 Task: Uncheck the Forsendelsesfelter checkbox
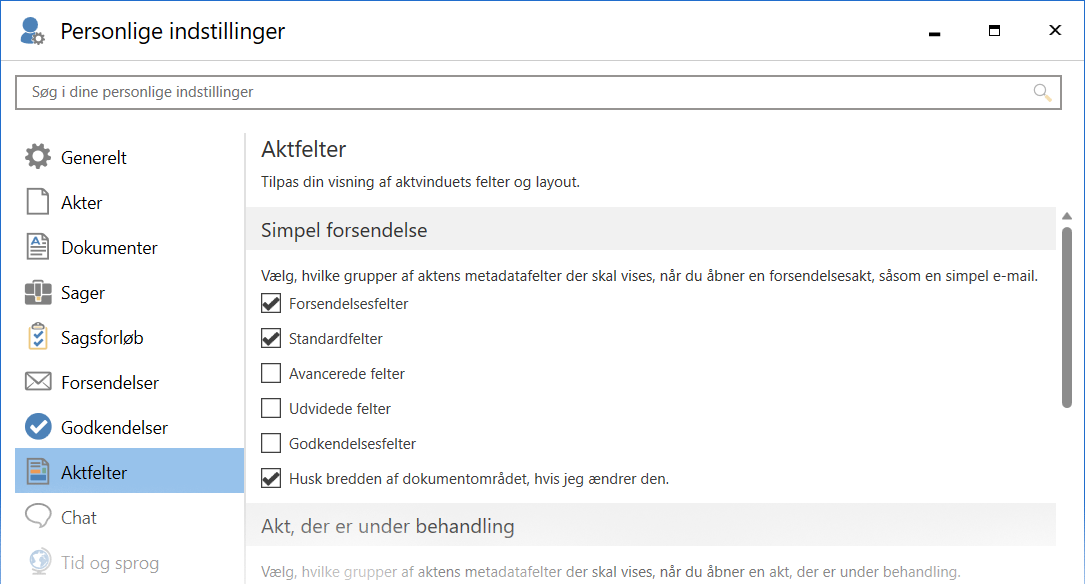click(x=271, y=303)
